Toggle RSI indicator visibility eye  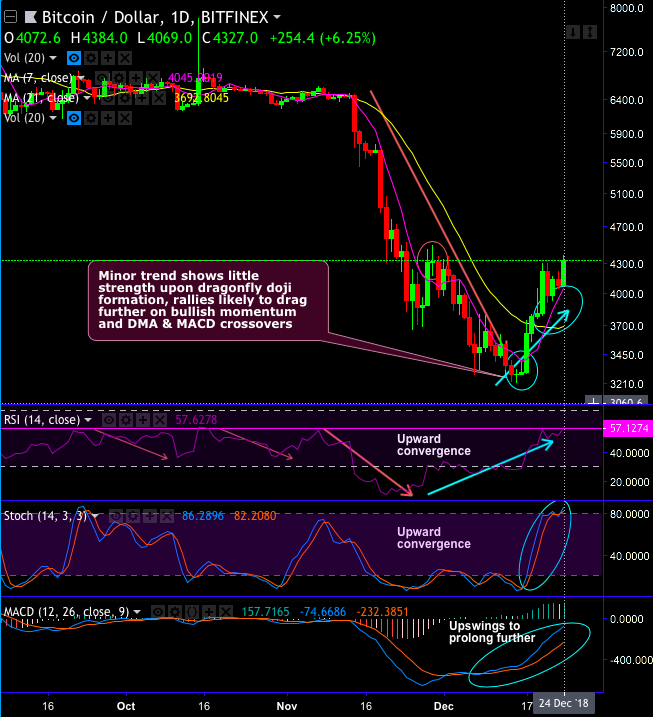pos(108,420)
